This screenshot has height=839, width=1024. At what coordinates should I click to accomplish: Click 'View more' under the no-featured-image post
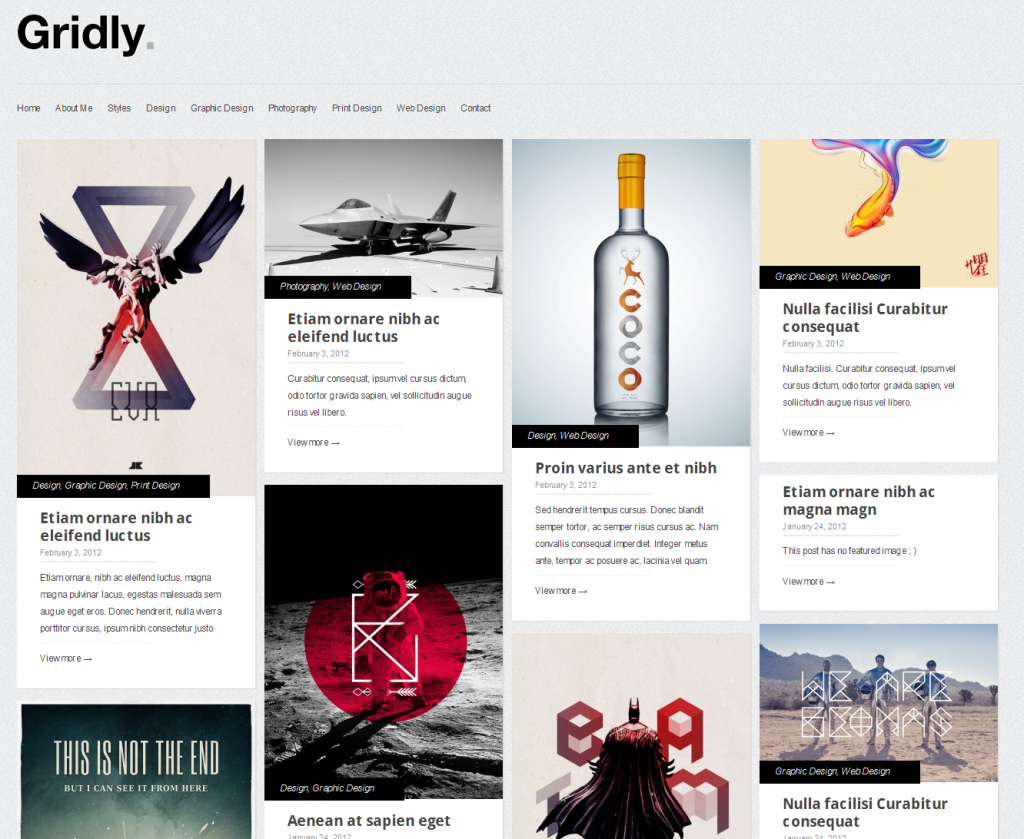(808, 582)
